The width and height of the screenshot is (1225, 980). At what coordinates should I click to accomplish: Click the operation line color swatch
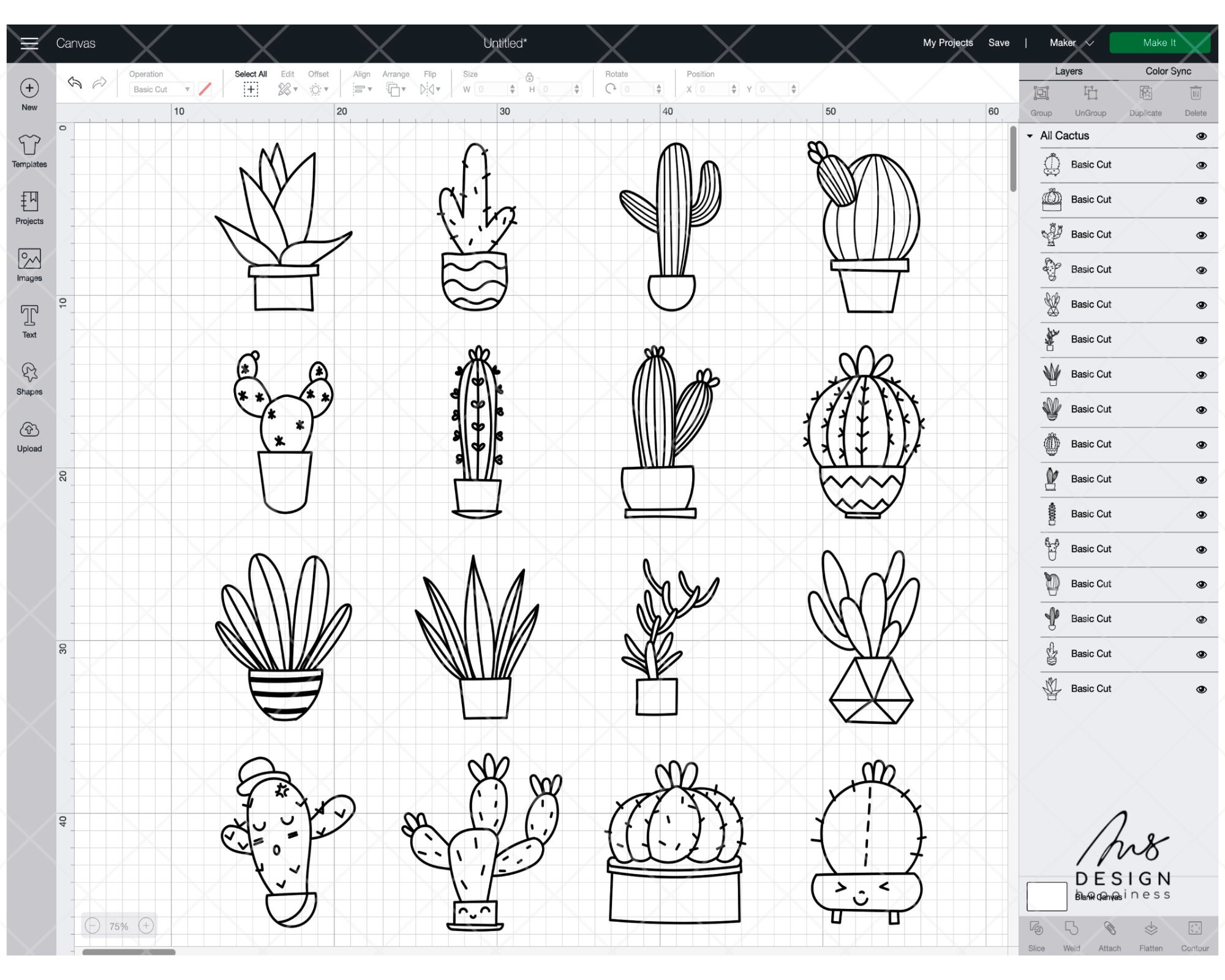pos(205,89)
